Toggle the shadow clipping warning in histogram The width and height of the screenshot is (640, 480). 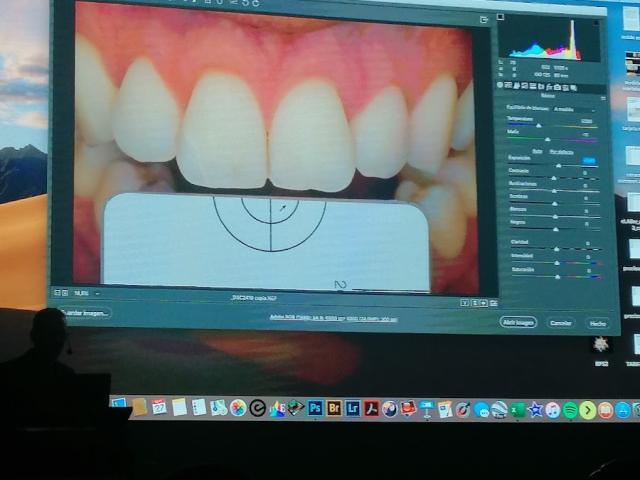point(500,17)
